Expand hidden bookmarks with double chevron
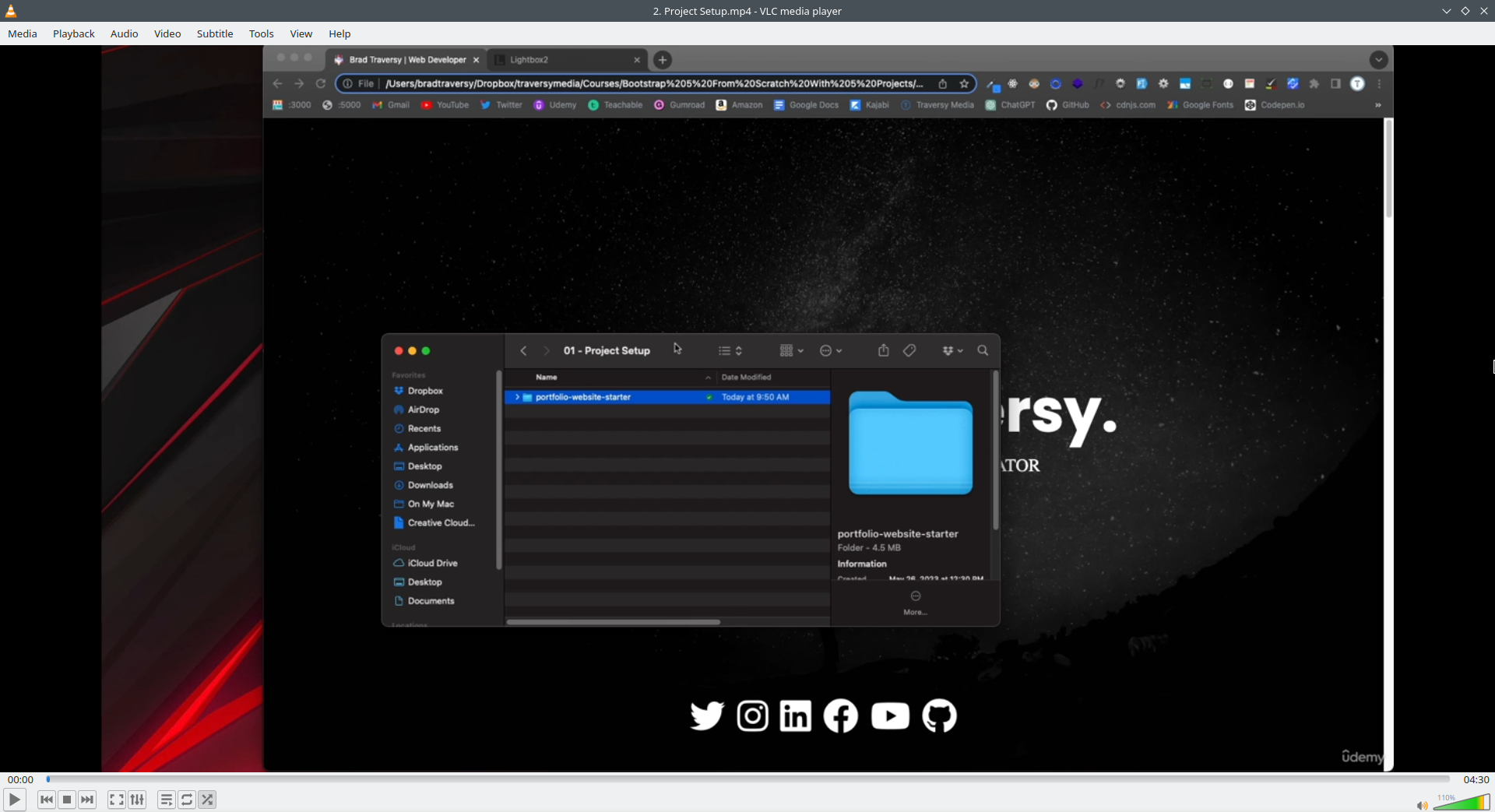The image size is (1495, 812). click(1378, 105)
